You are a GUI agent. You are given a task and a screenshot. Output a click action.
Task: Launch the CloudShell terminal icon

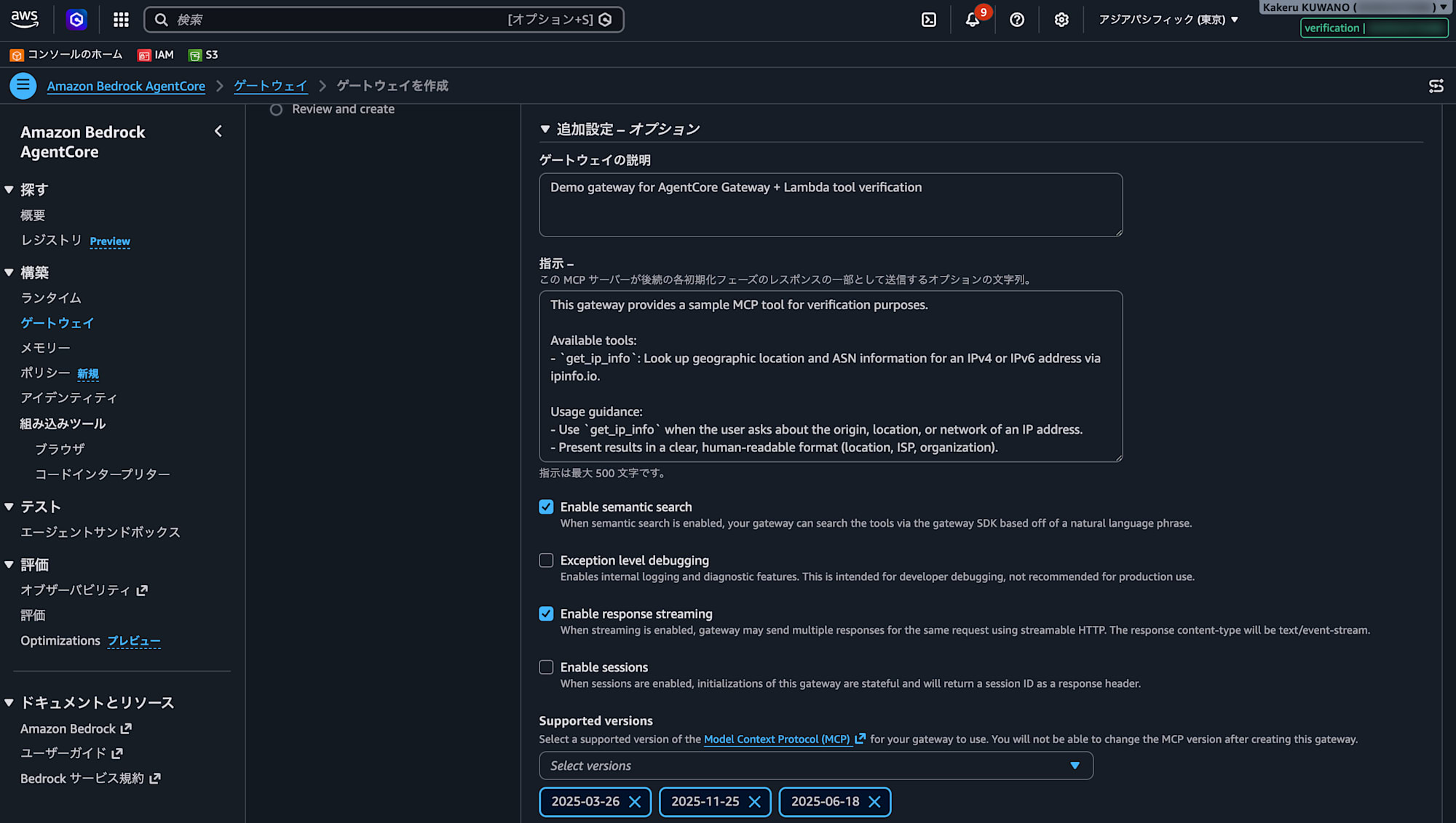click(929, 20)
